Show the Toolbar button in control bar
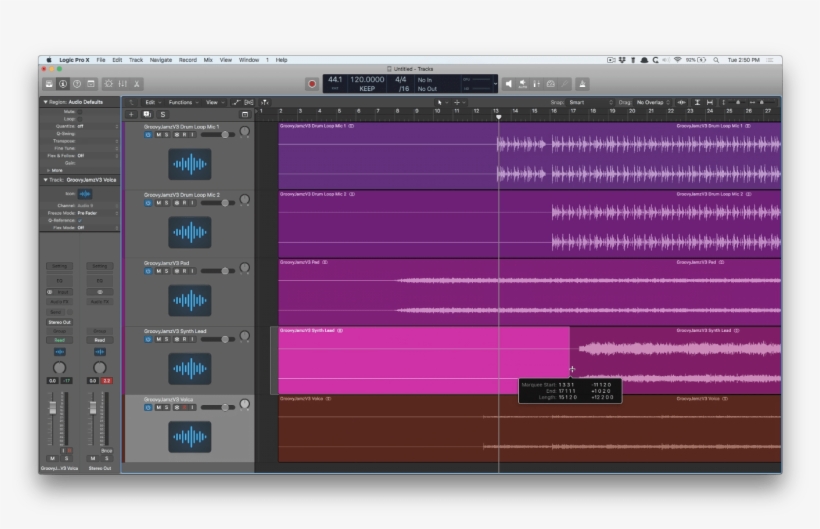Viewport: 820px width, 529px height. (91, 84)
